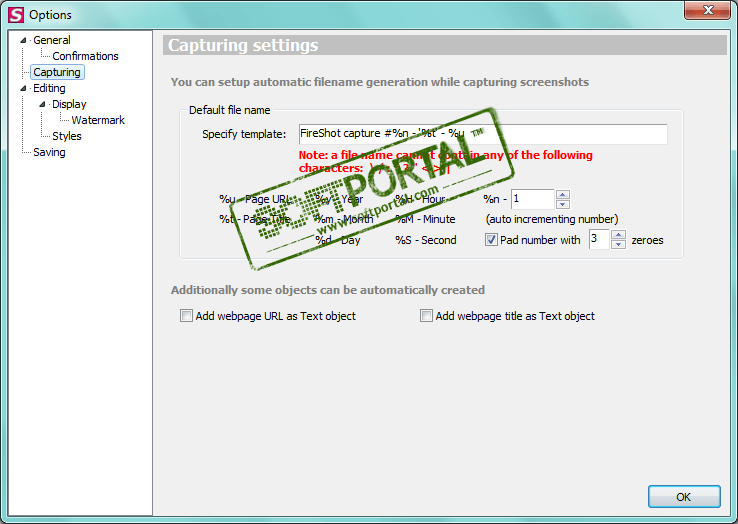Viewport: 738px width, 524px height.
Task: Enable Add webpage URL as Text object
Action: tap(186, 315)
